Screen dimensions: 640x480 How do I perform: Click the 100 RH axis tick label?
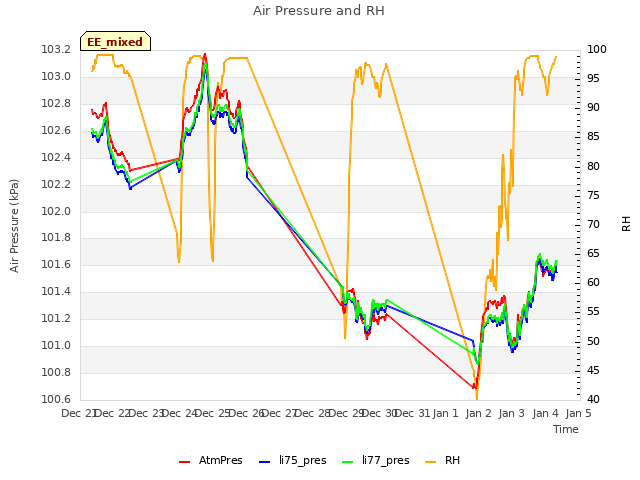click(x=596, y=50)
